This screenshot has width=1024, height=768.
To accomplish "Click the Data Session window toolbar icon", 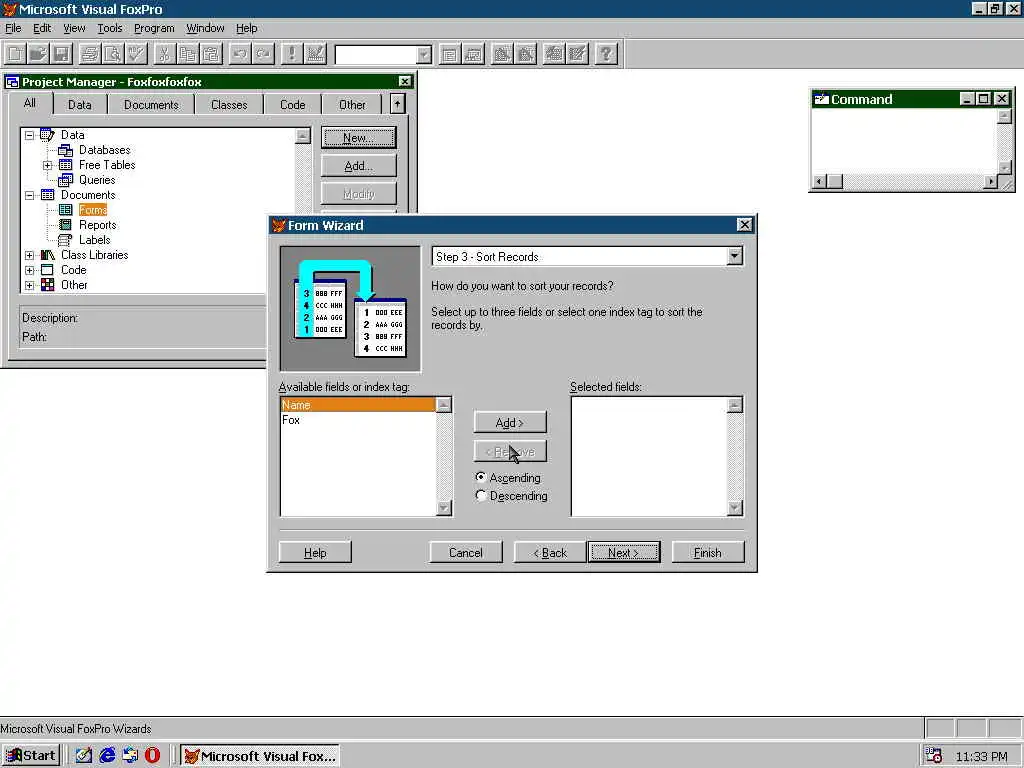I will [x=473, y=54].
